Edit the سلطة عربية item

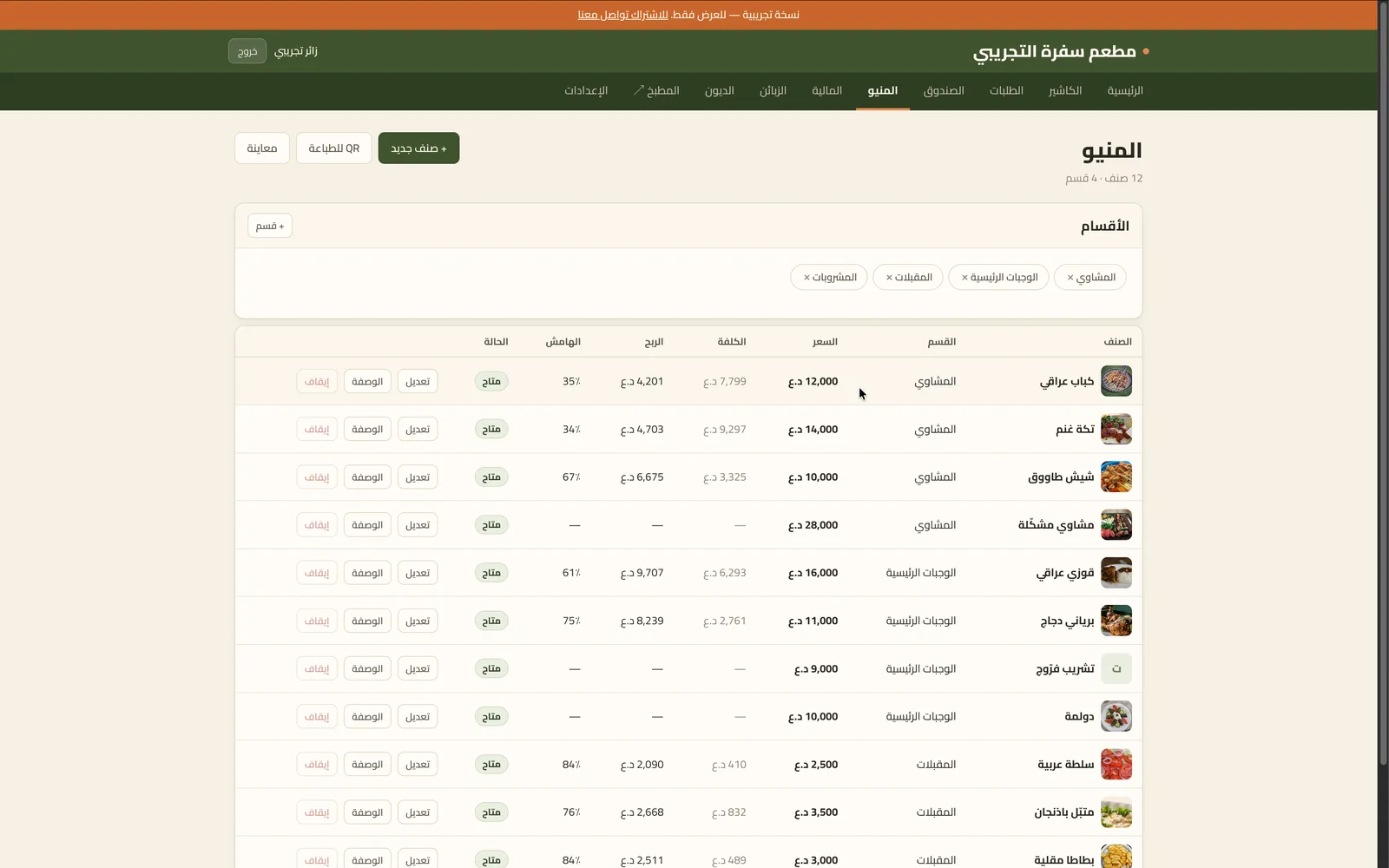tap(418, 765)
